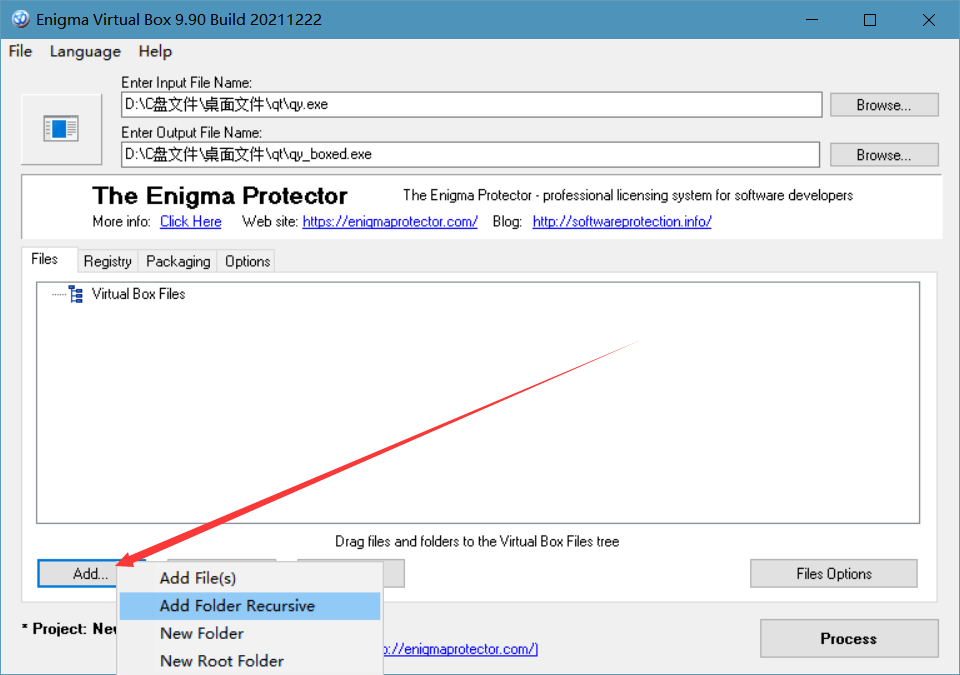
Task: Open the Click Here more info link
Action: pos(190,222)
